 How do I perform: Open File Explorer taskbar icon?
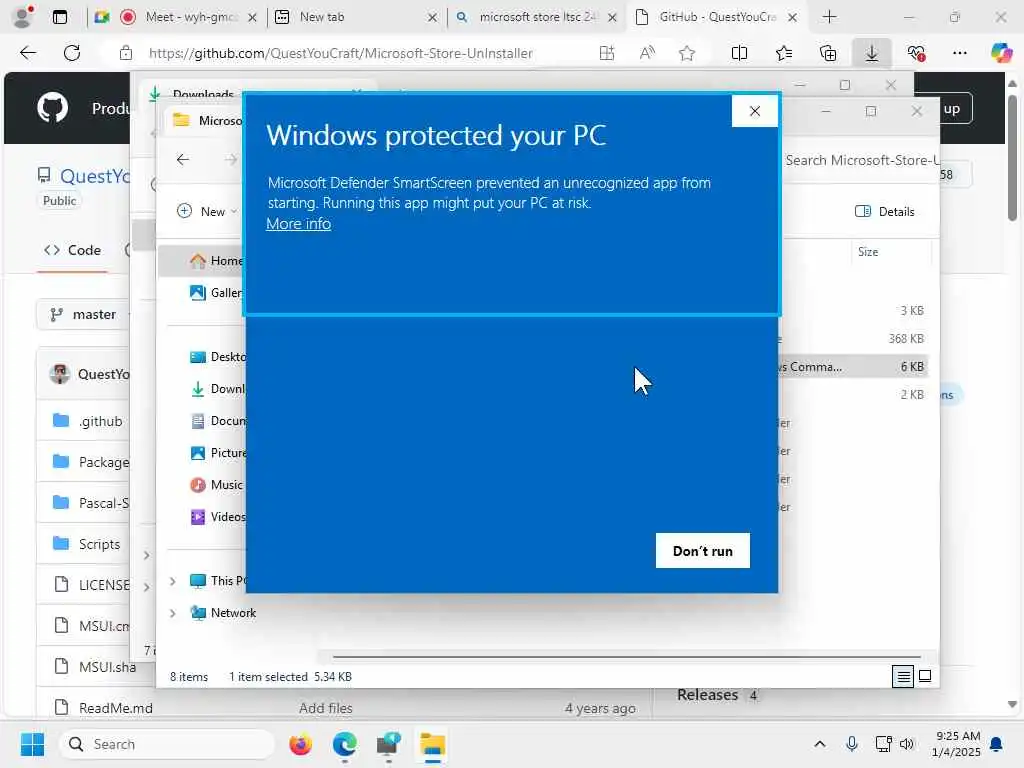[x=432, y=744]
